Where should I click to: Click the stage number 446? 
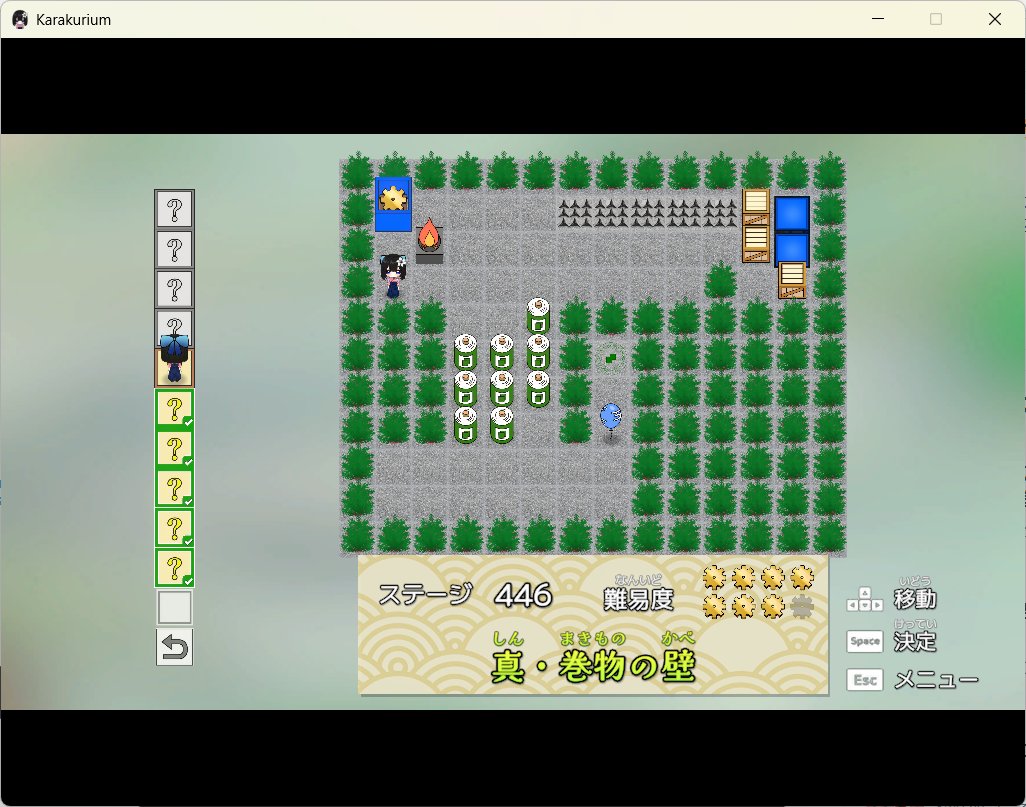click(x=523, y=595)
